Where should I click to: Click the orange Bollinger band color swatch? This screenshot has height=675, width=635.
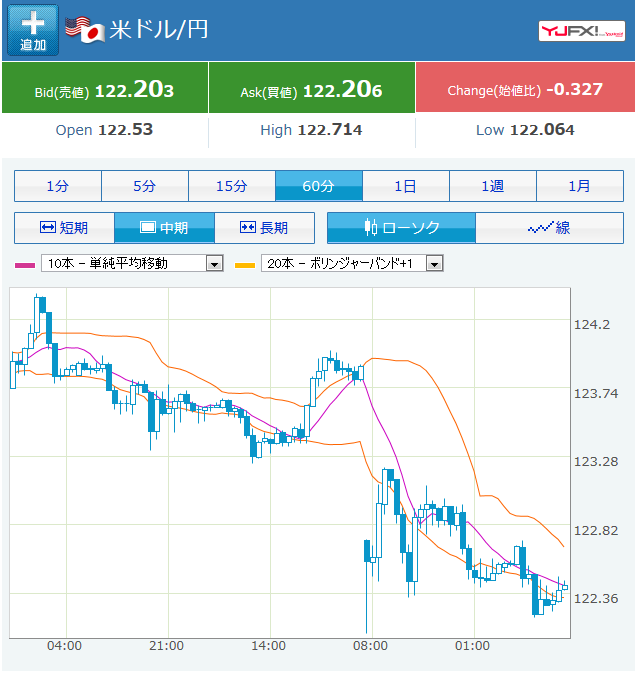coord(244,265)
